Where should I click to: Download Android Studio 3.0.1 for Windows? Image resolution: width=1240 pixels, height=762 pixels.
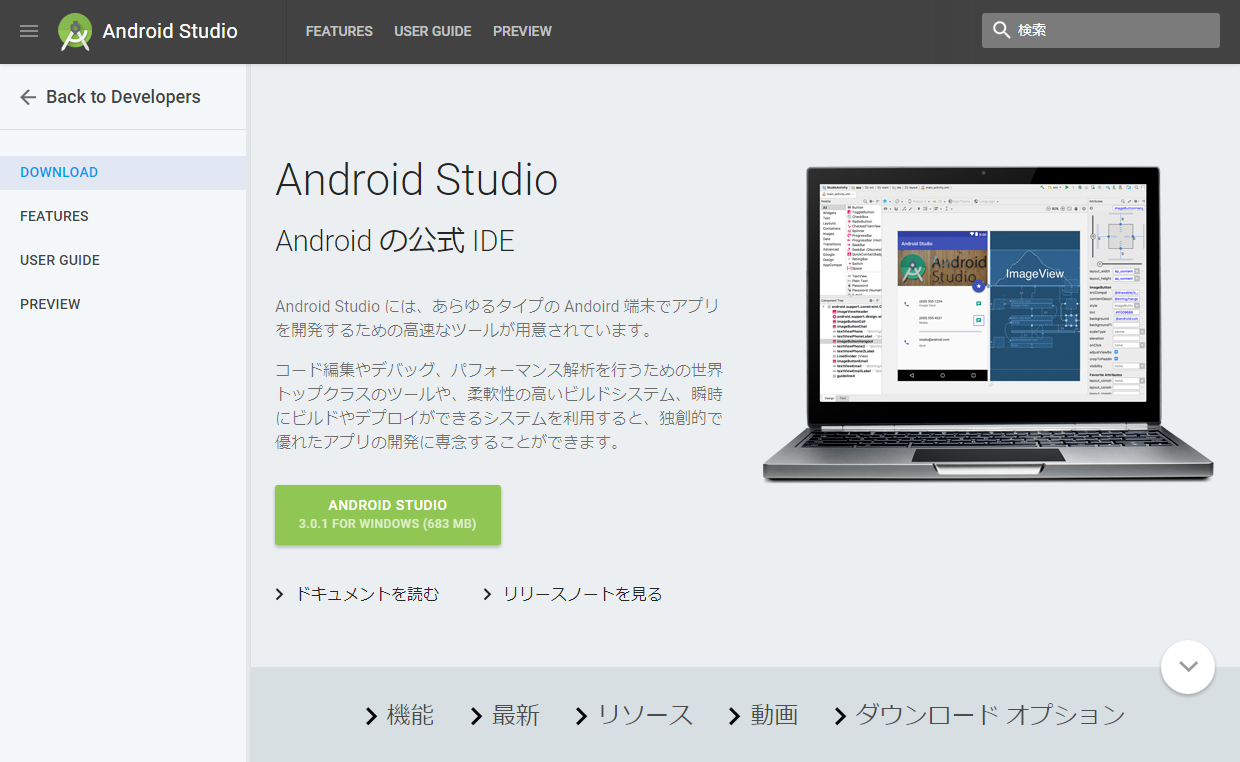tap(387, 515)
